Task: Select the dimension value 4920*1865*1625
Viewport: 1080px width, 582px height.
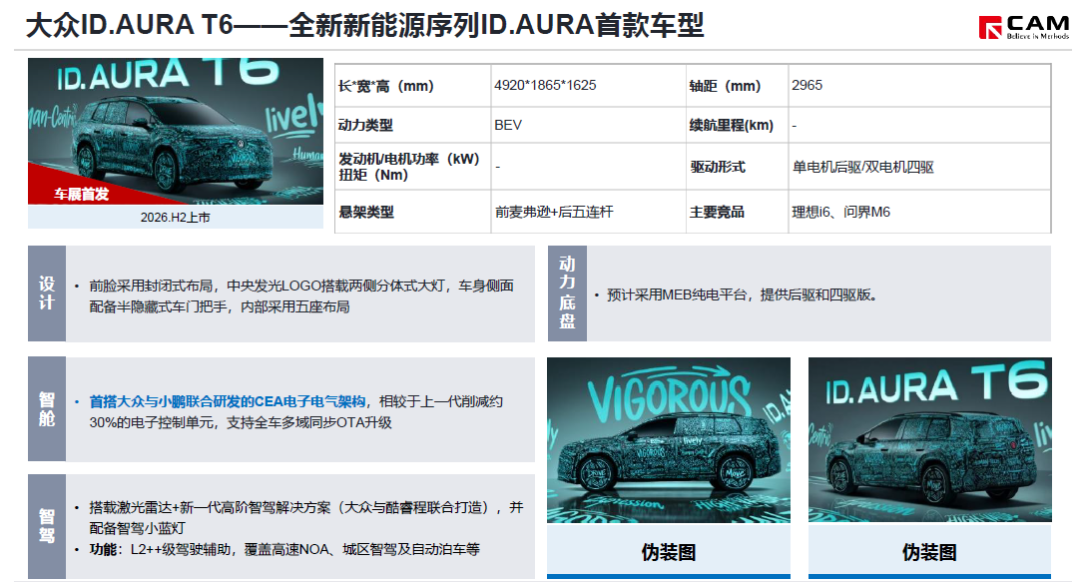Action: [x=545, y=85]
